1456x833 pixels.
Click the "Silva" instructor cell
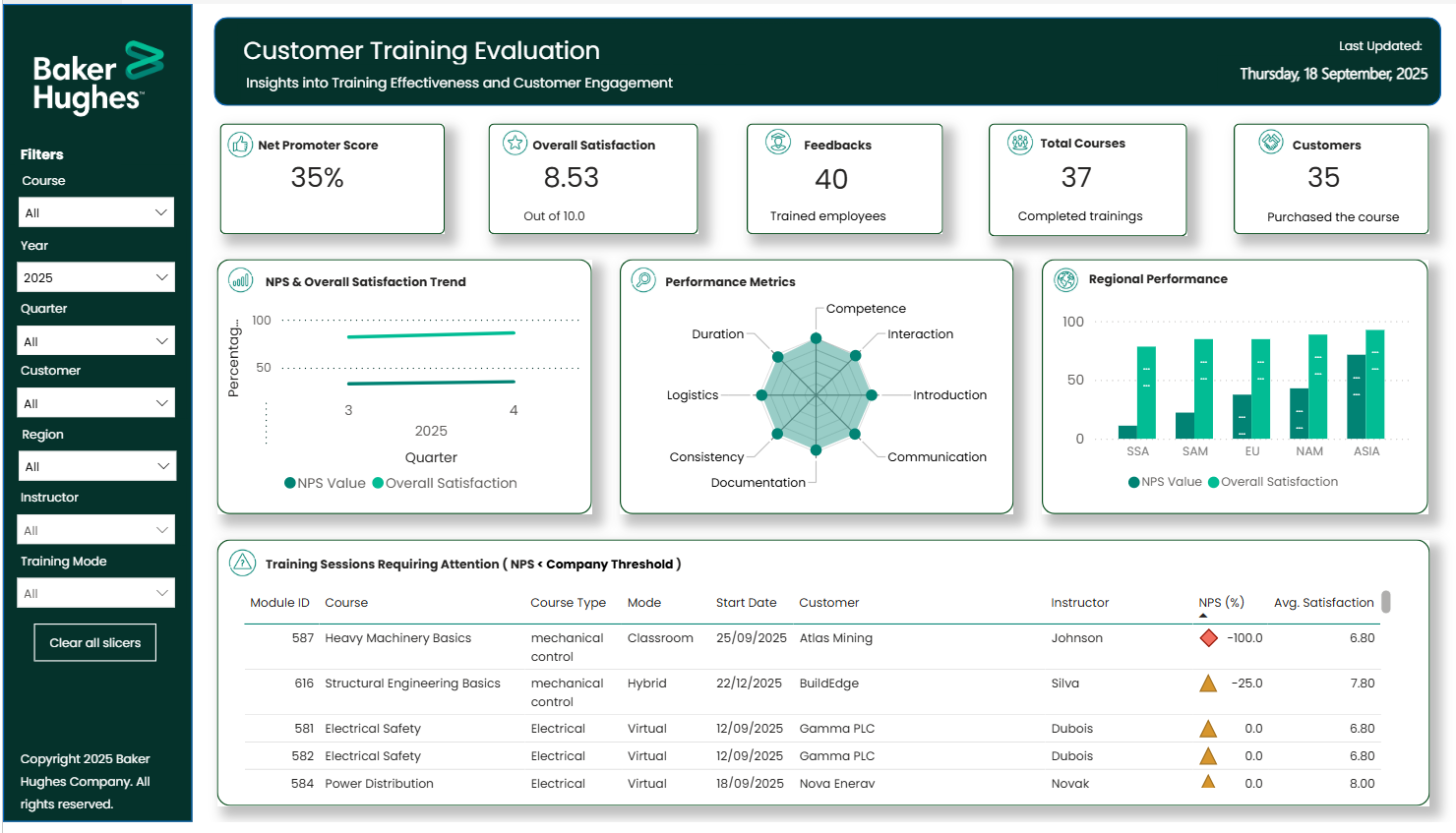click(1065, 684)
